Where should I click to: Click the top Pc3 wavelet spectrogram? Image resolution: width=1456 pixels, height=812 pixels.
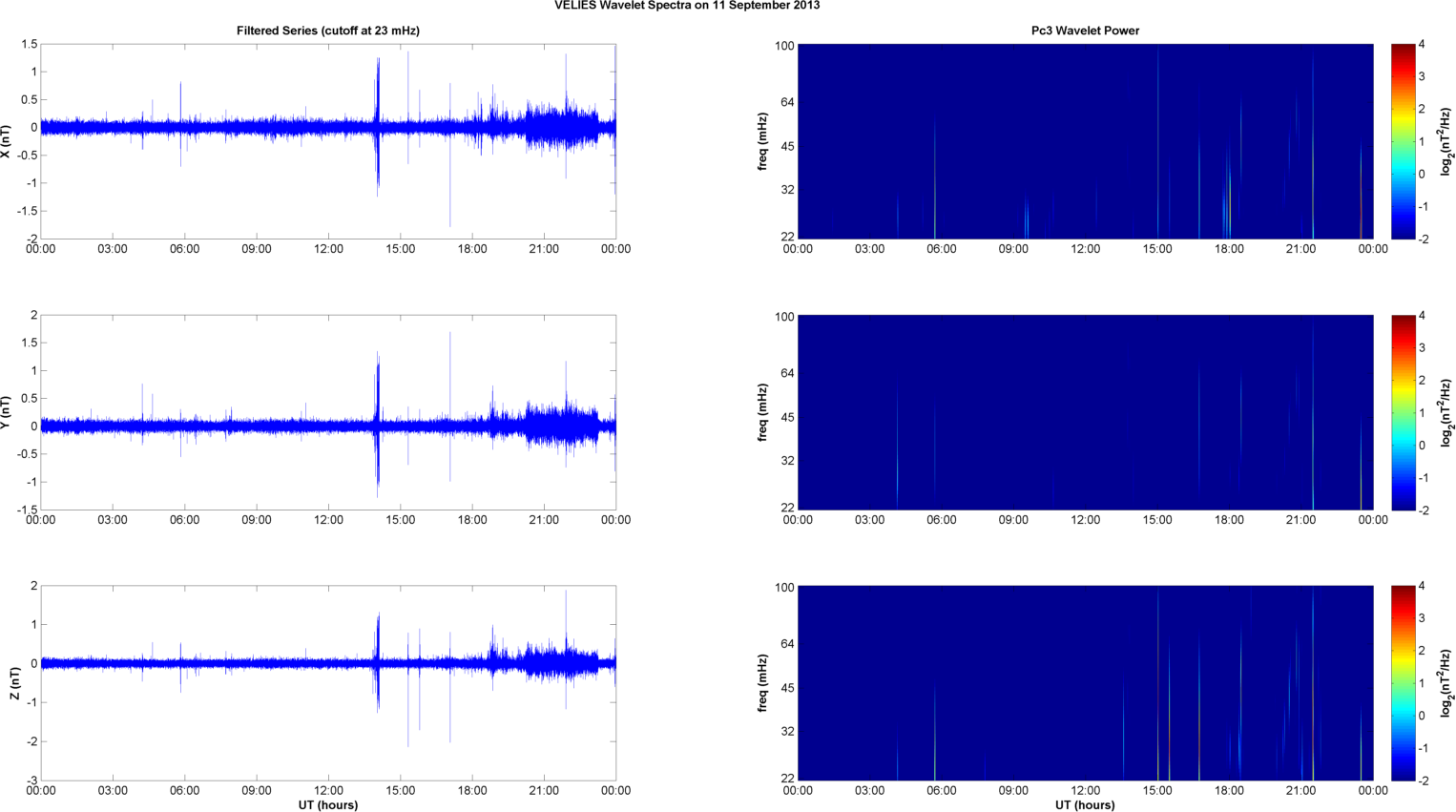point(1085,141)
